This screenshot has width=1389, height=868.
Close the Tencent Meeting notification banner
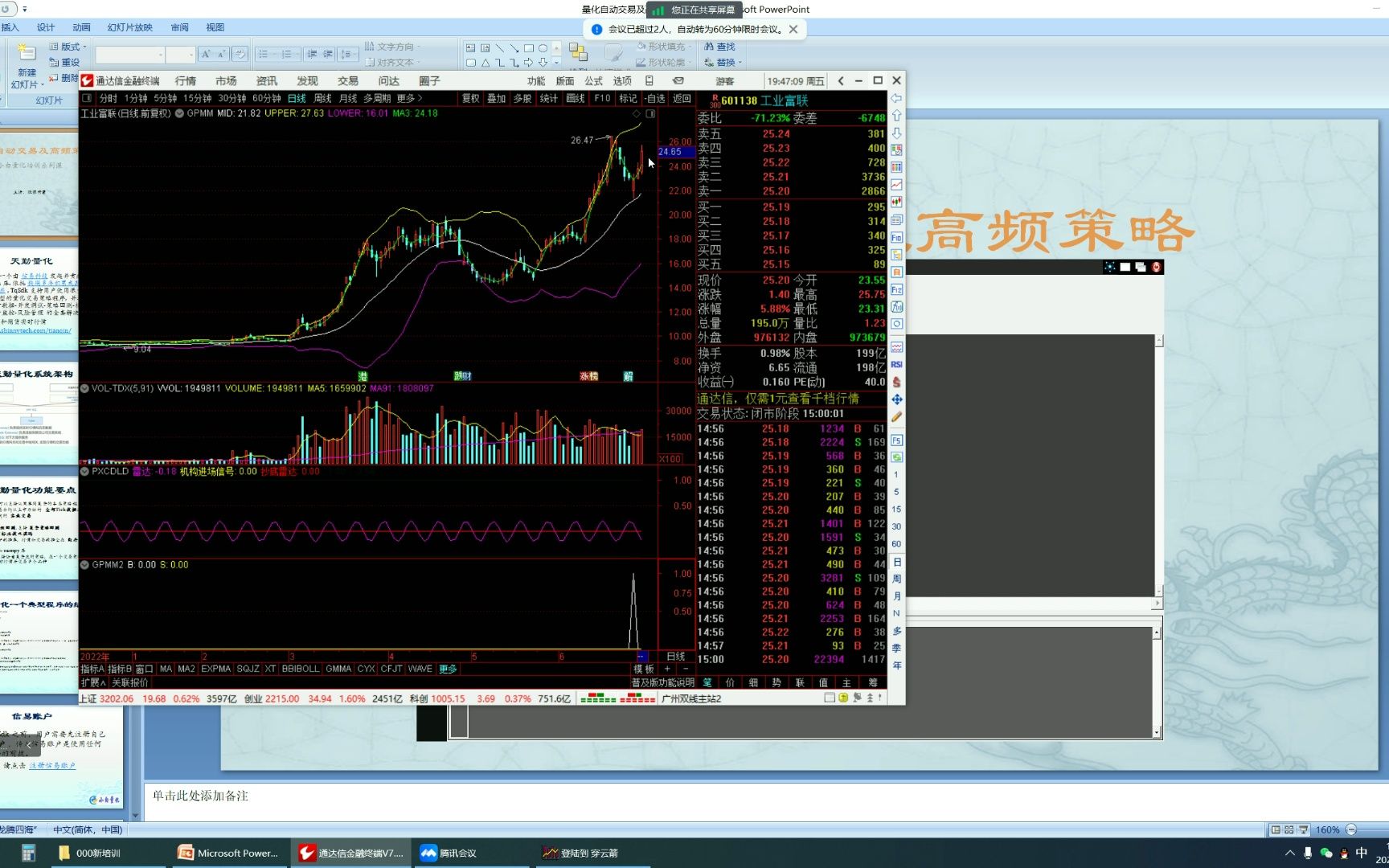[x=793, y=29]
